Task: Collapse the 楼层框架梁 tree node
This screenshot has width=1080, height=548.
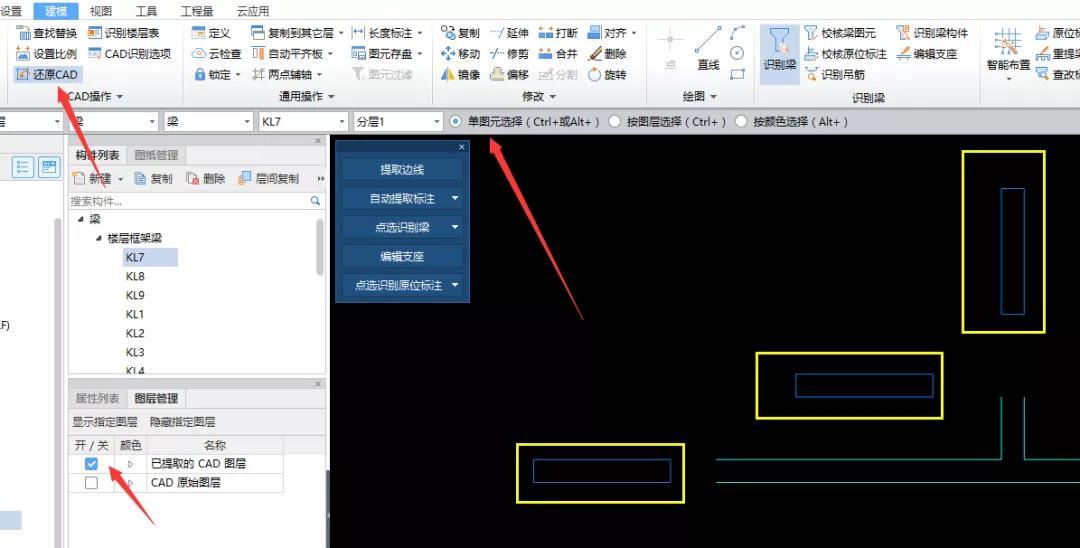Action: click(x=99, y=238)
